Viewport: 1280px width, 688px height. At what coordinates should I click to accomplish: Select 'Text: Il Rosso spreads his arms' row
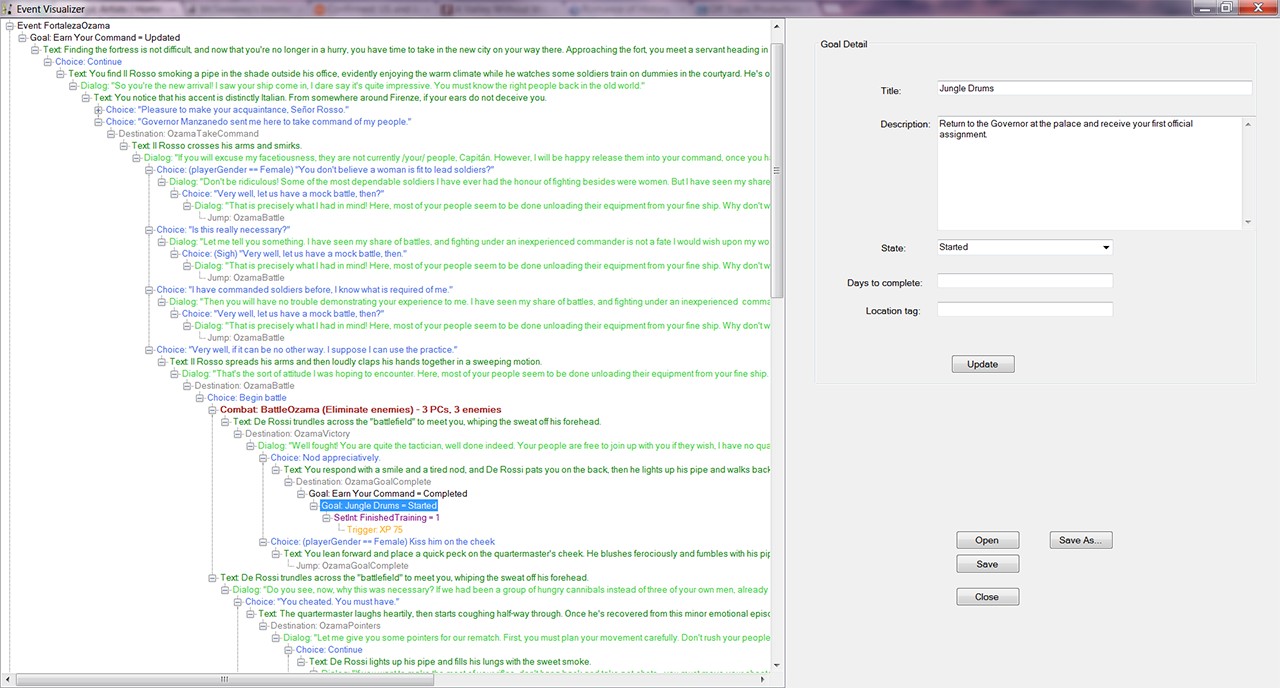pos(356,362)
